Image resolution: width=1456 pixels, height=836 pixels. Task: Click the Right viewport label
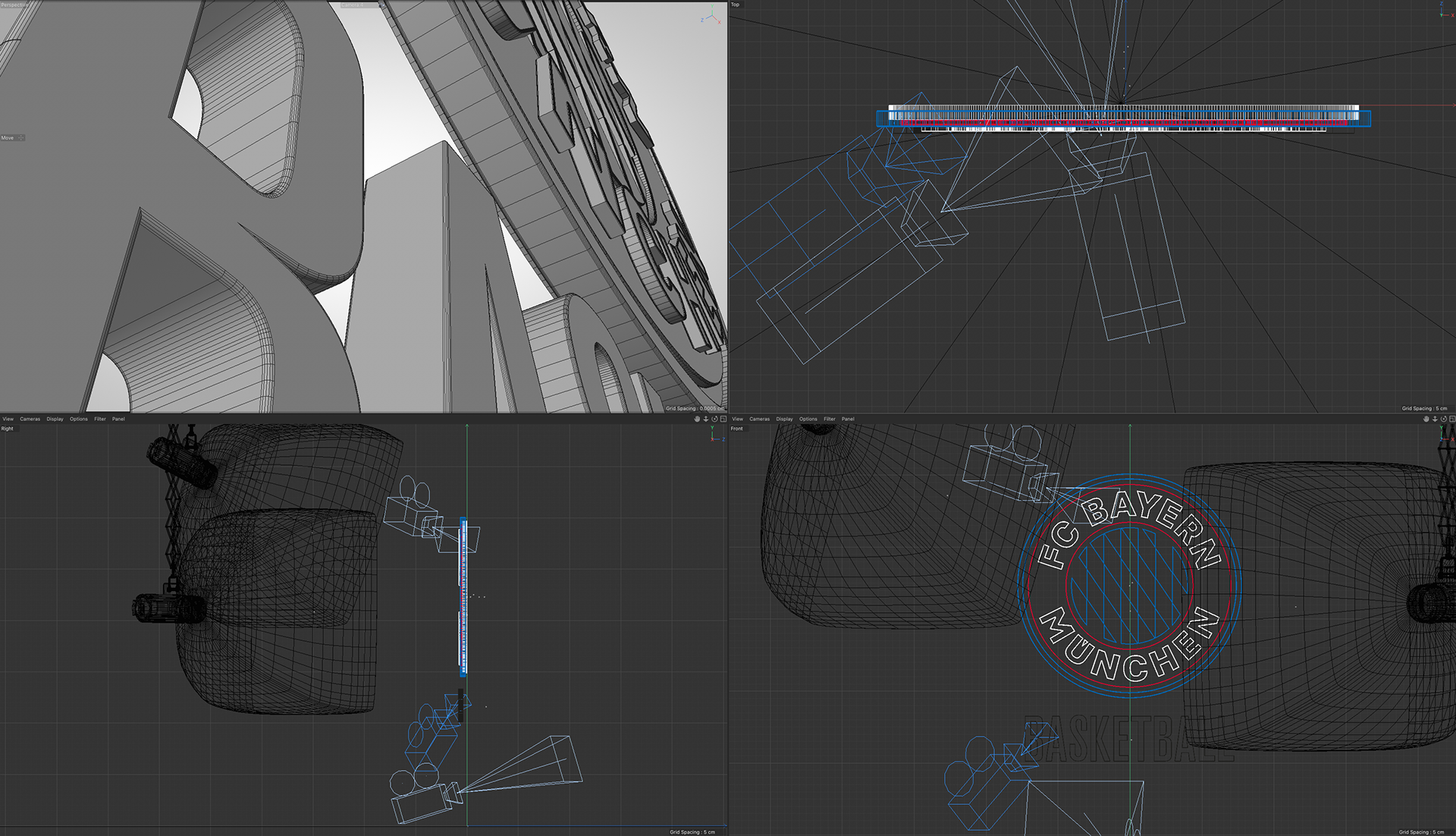[x=8, y=429]
